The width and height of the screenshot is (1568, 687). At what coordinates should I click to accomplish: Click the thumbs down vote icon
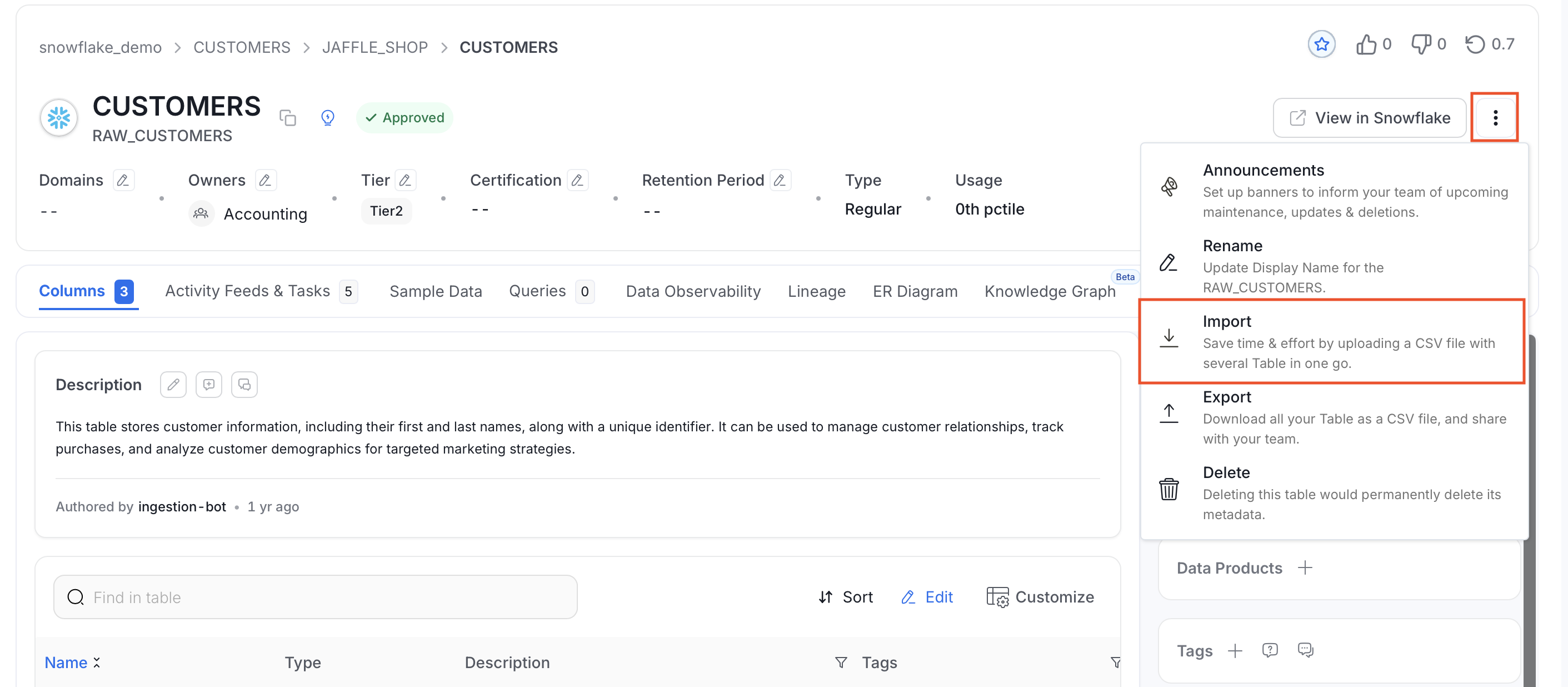tap(1421, 44)
